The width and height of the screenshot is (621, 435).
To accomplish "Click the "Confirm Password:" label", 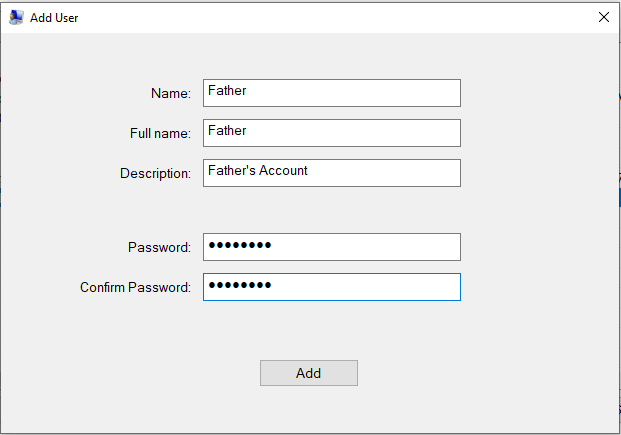I will (x=135, y=287).
